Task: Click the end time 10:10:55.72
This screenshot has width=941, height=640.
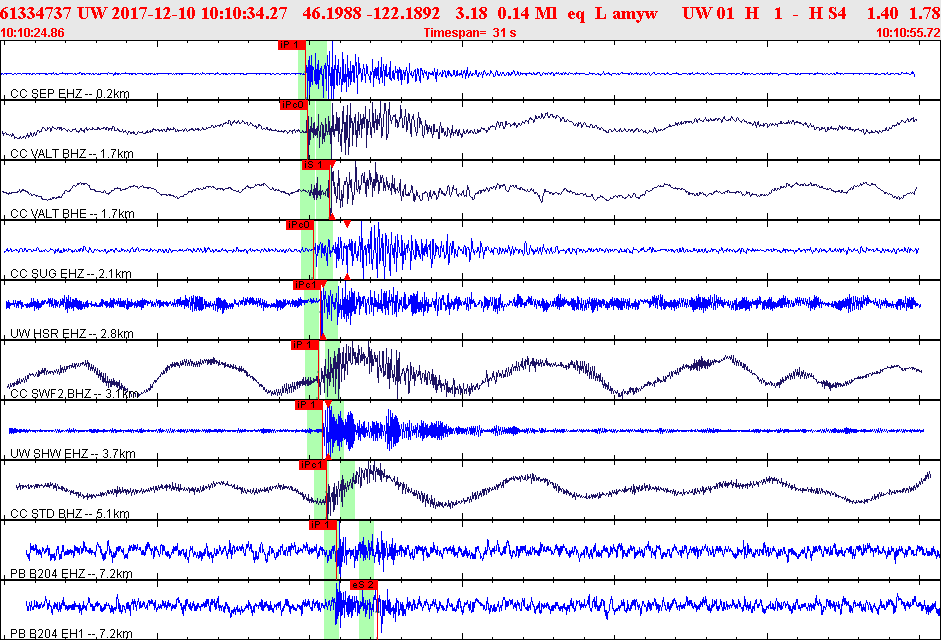Action: pos(909,33)
